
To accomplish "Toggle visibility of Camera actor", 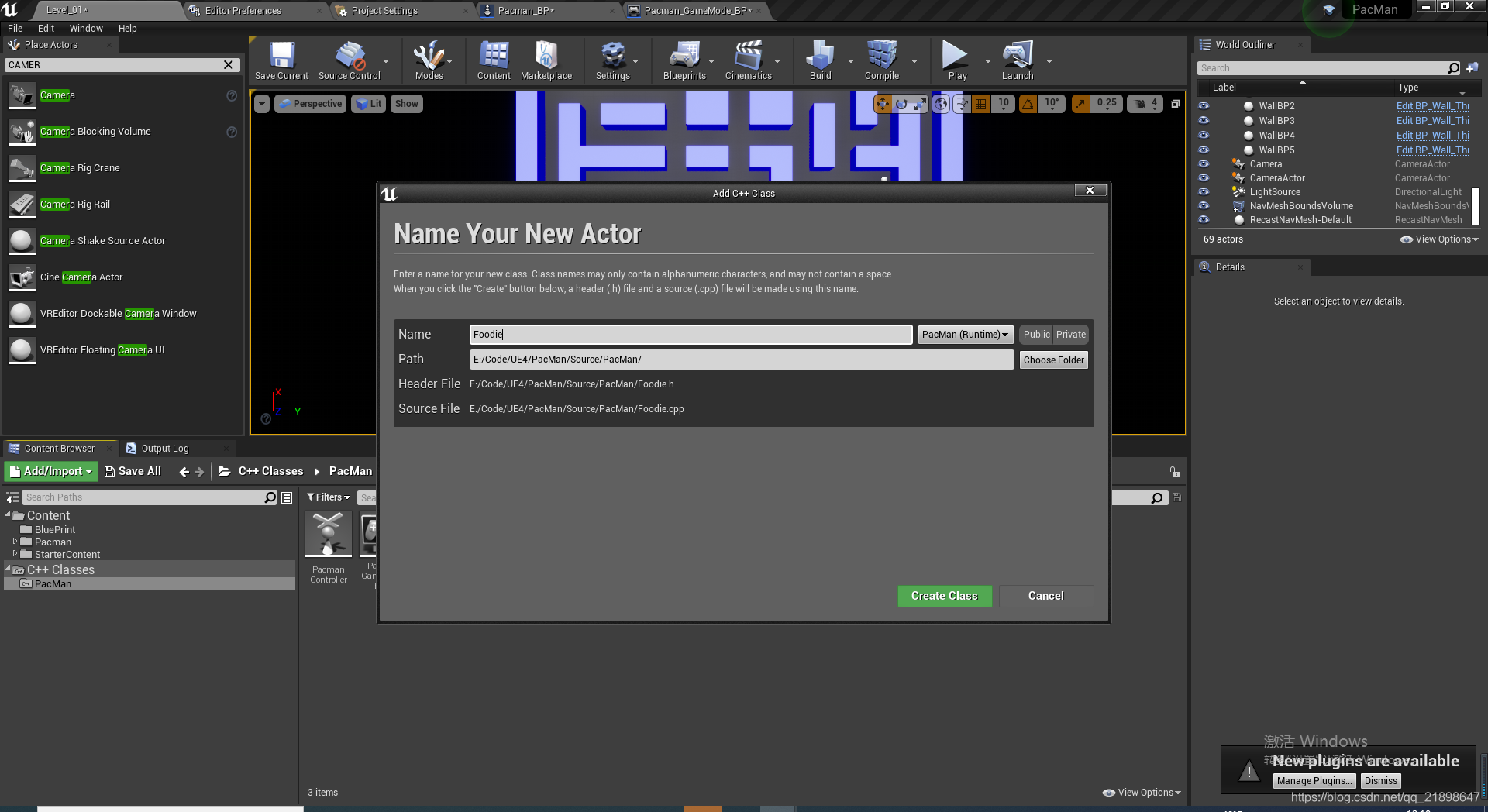I will [x=1204, y=163].
